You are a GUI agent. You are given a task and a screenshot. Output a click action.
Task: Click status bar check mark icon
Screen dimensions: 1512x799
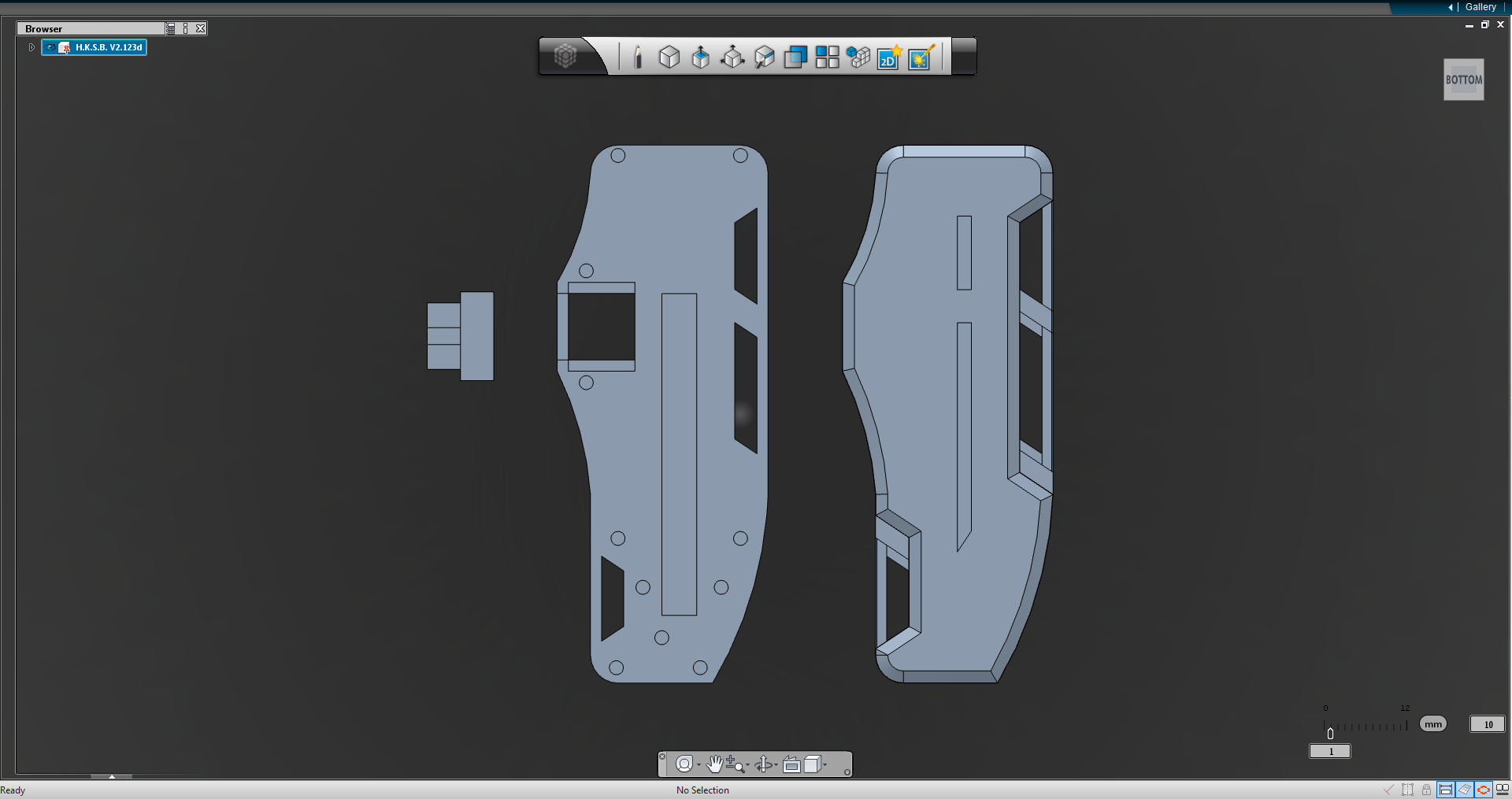[x=1388, y=790]
